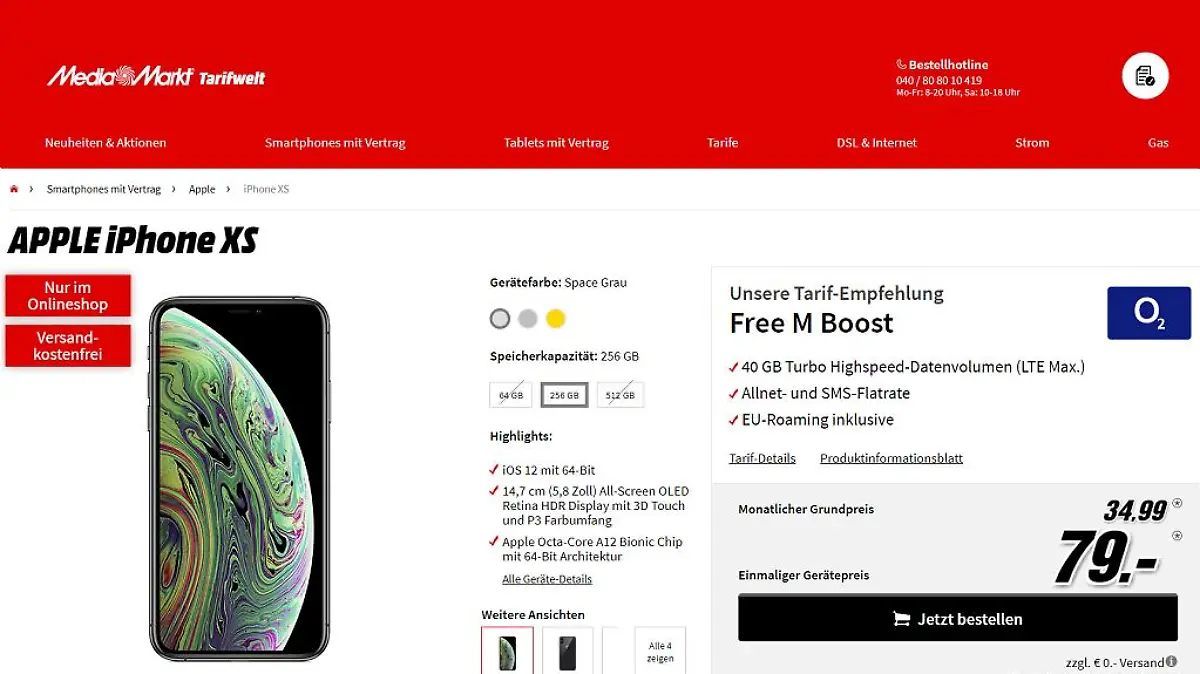Open the Tarif-Details link
This screenshot has width=1200, height=674.
(762, 458)
